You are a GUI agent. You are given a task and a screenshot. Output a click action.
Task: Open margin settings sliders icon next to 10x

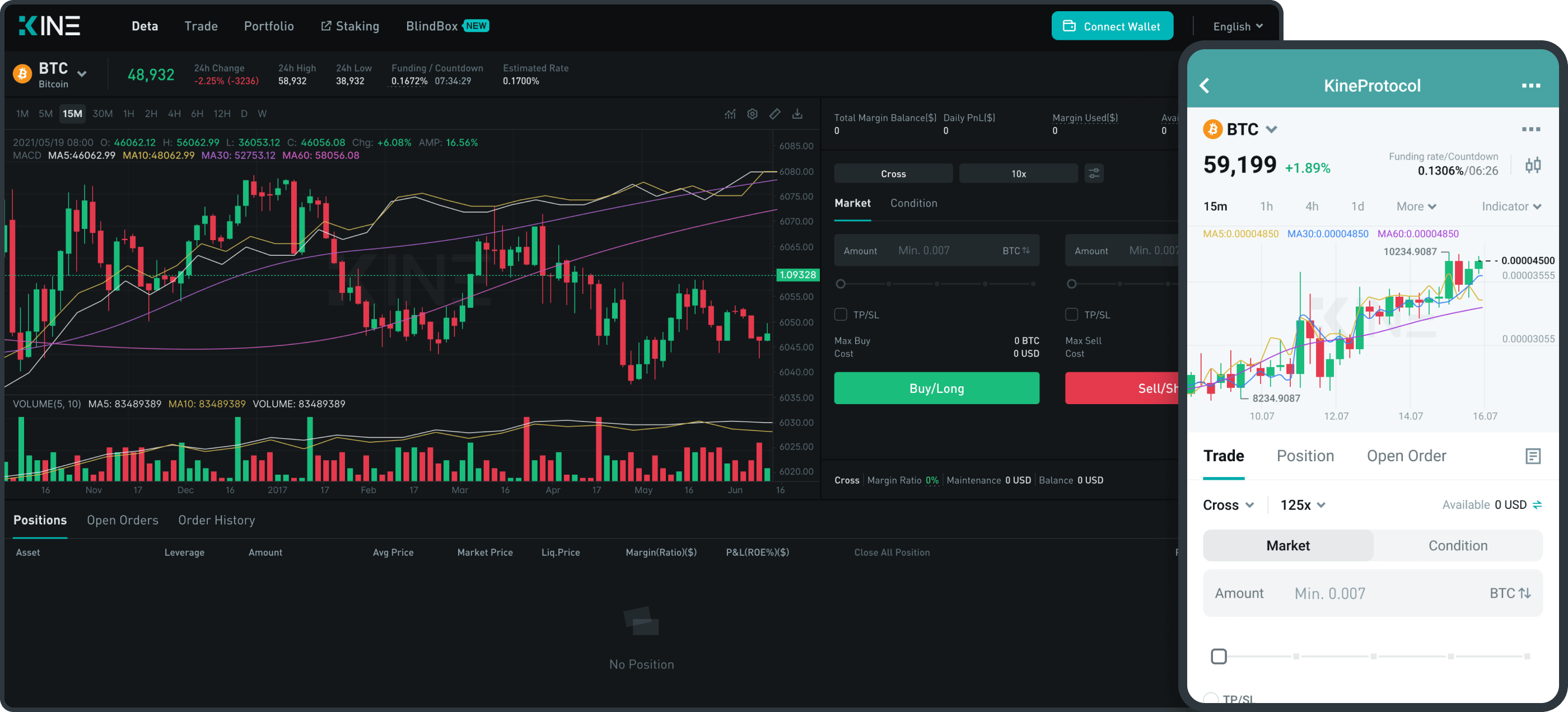(1094, 174)
